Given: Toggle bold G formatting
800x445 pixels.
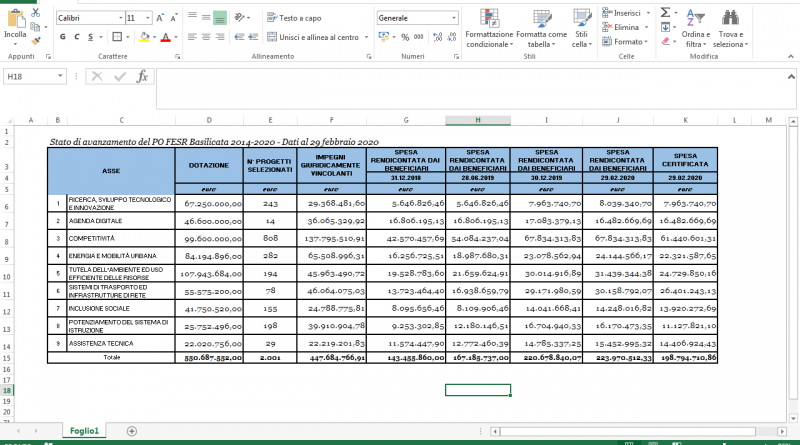Looking at the screenshot, I should click(62, 37).
